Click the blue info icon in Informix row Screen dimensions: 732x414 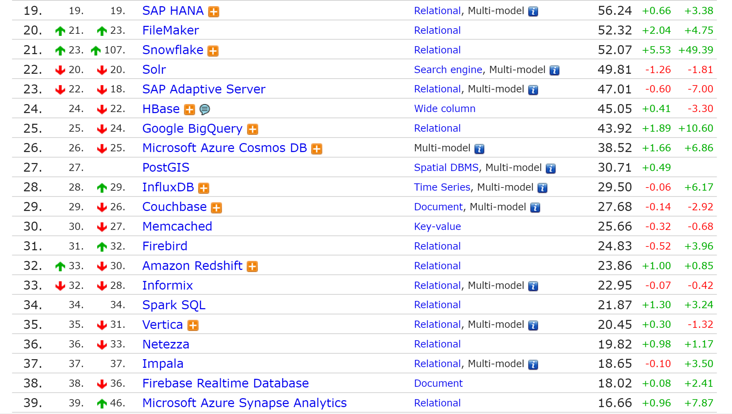pos(533,286)
